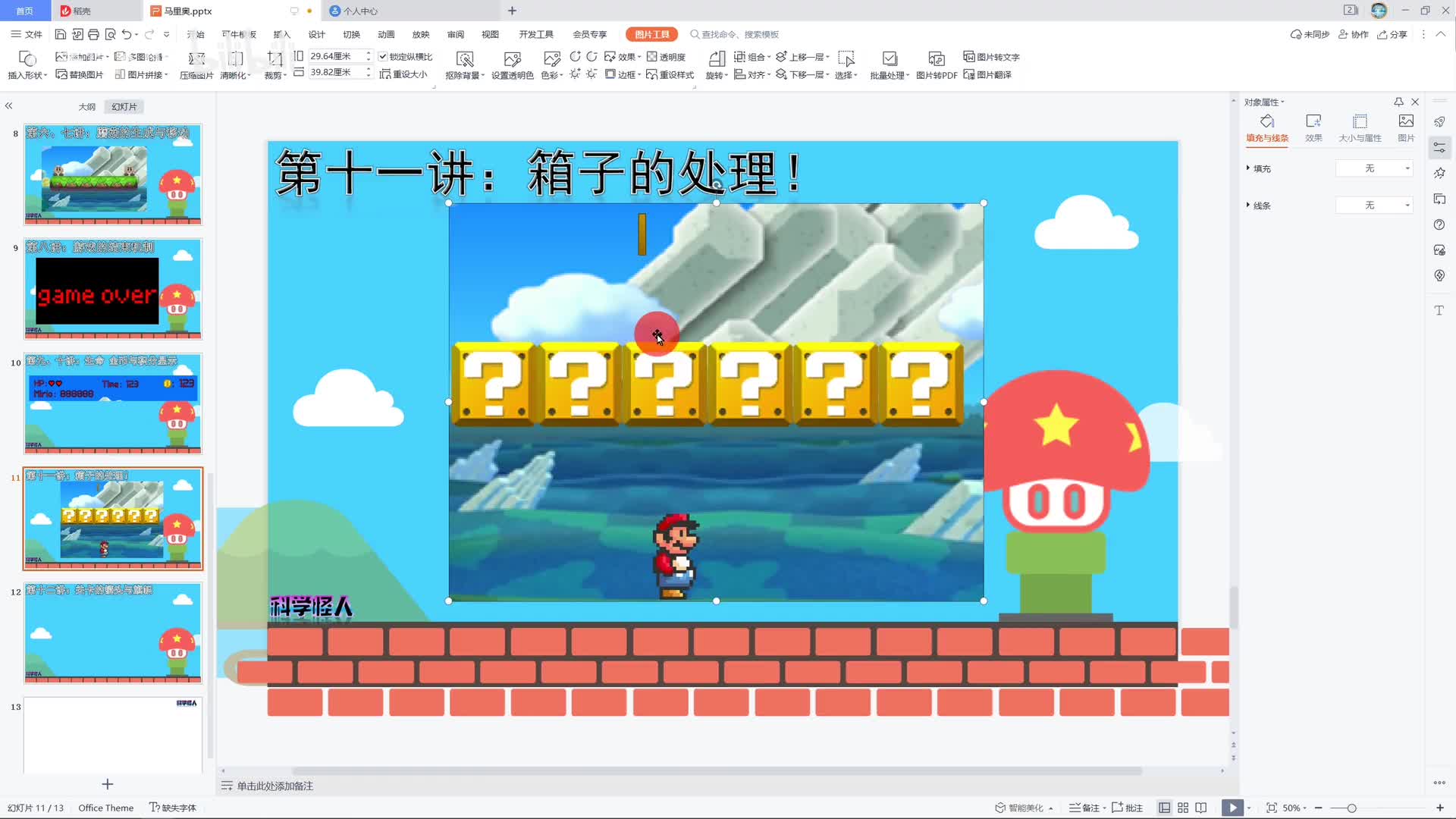The width and height of the screenshot is (1456, 819).
Task: Open the line type dropdown showing 无
Action: coord(1374,206)
